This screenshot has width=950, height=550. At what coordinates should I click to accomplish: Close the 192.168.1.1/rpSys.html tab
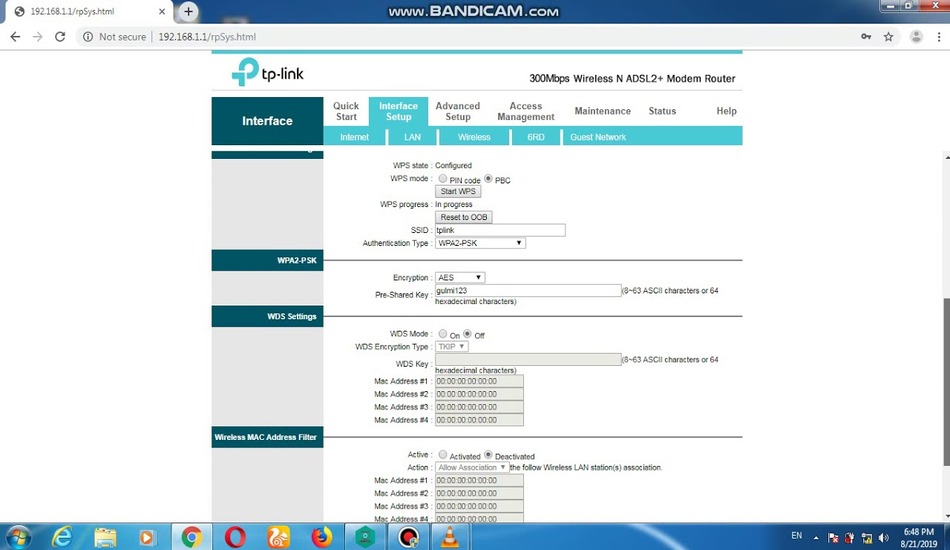pos(162,12)
